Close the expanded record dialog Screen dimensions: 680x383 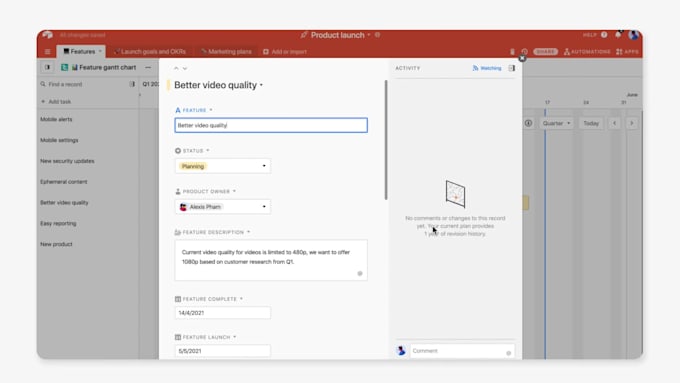pos(522,58)
